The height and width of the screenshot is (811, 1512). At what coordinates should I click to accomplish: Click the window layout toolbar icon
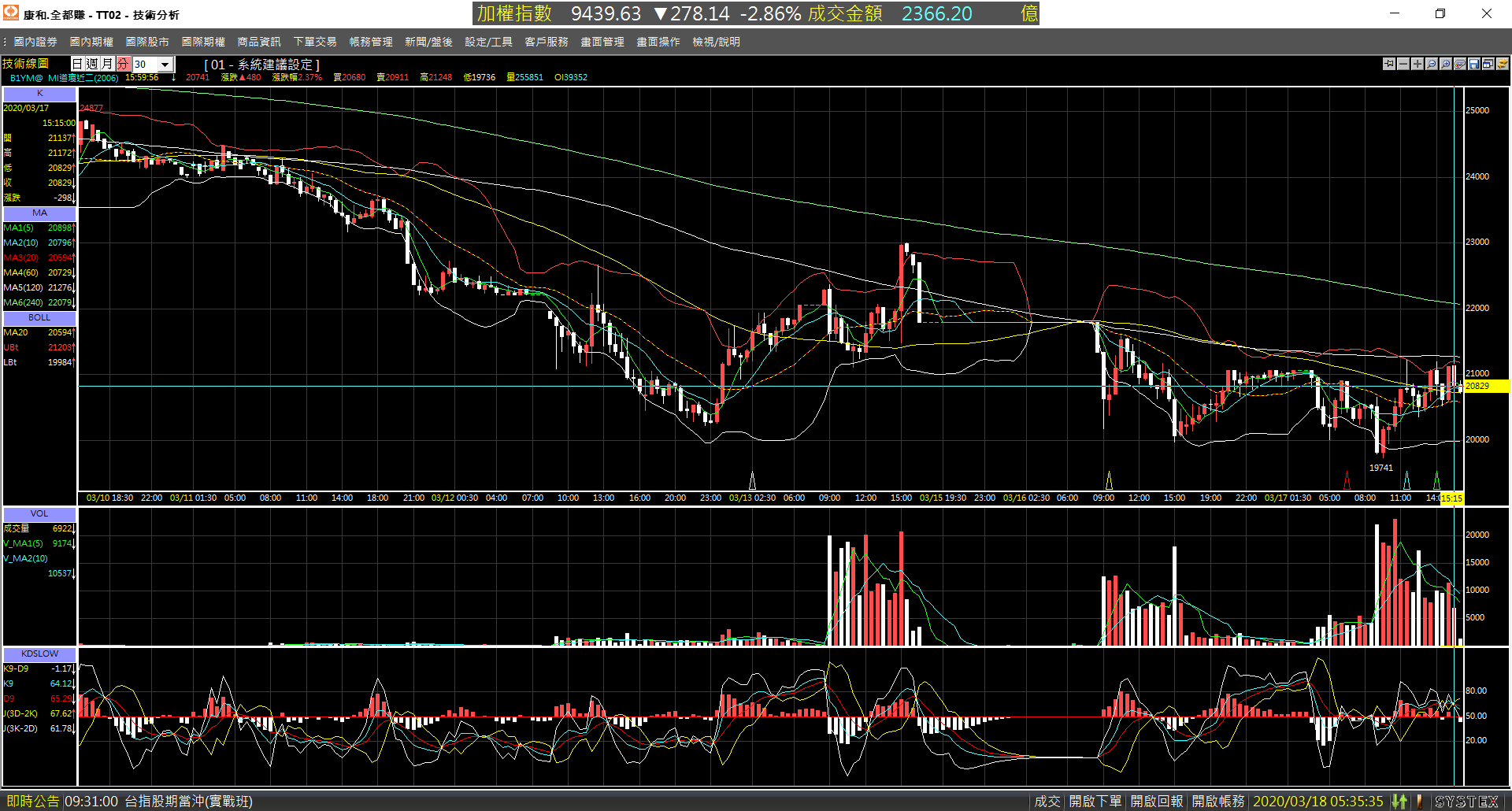[x=1488, y=64]
